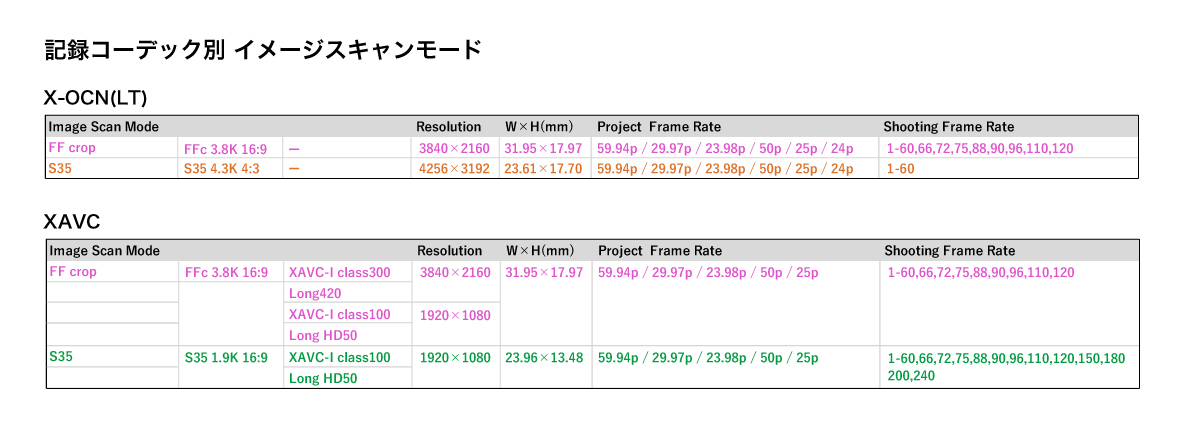Click the green Long HD50 cell
The width and height of the screenshot is (1200, 438).
pos(323,378)
